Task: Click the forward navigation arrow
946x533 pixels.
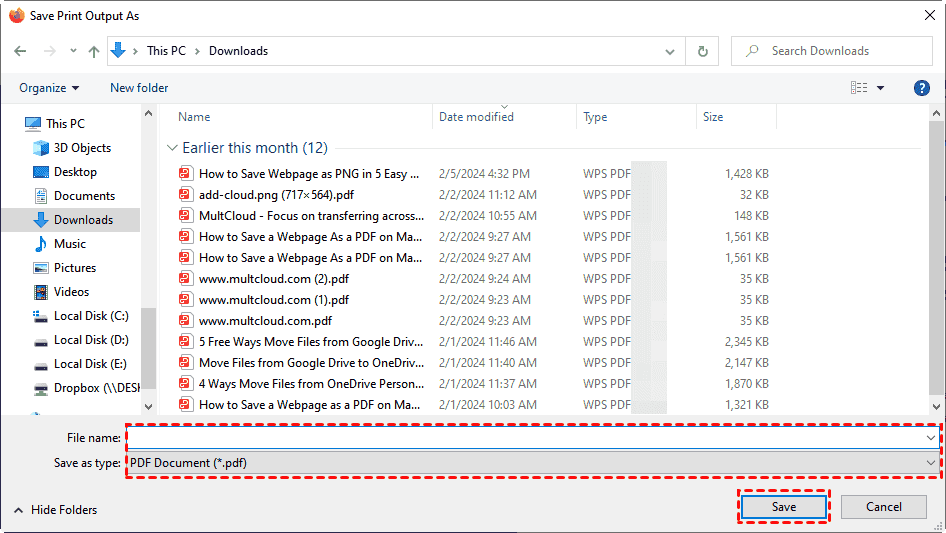Action: (x=49, y=51)
